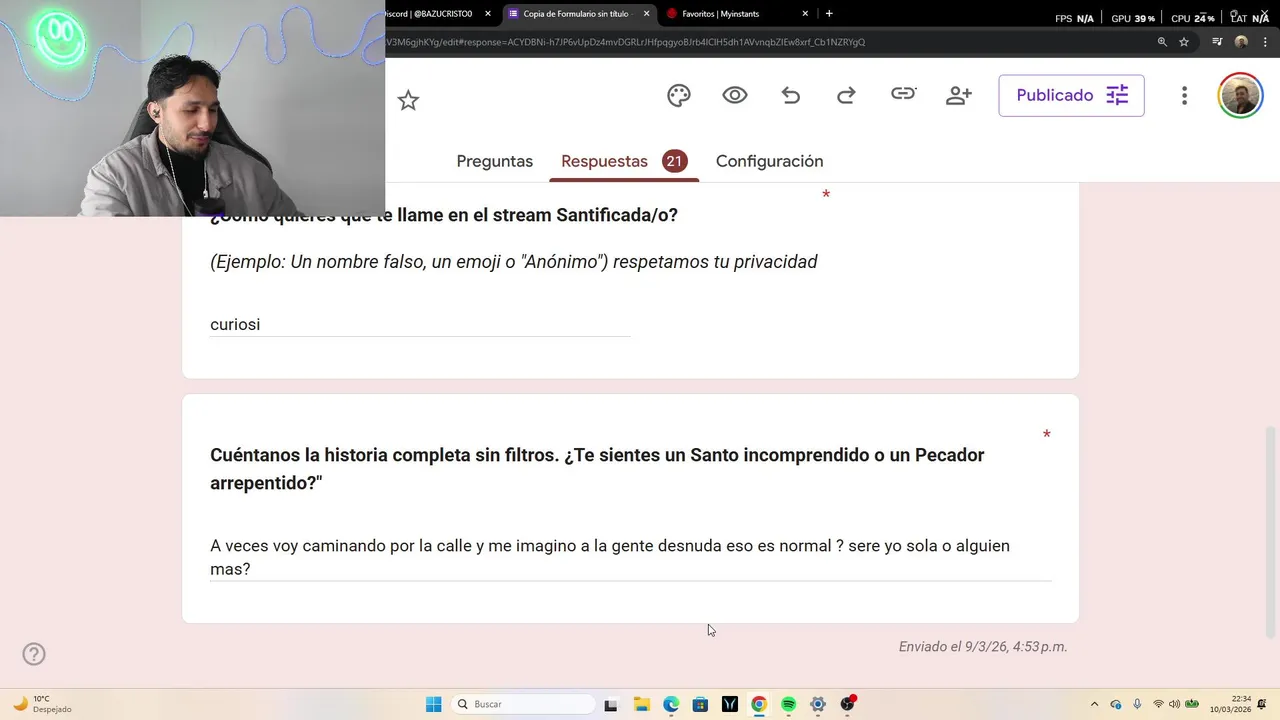Close the Discord browser tab
The width and height of the screenshot is (1280, 720).
tap(488, 14)
